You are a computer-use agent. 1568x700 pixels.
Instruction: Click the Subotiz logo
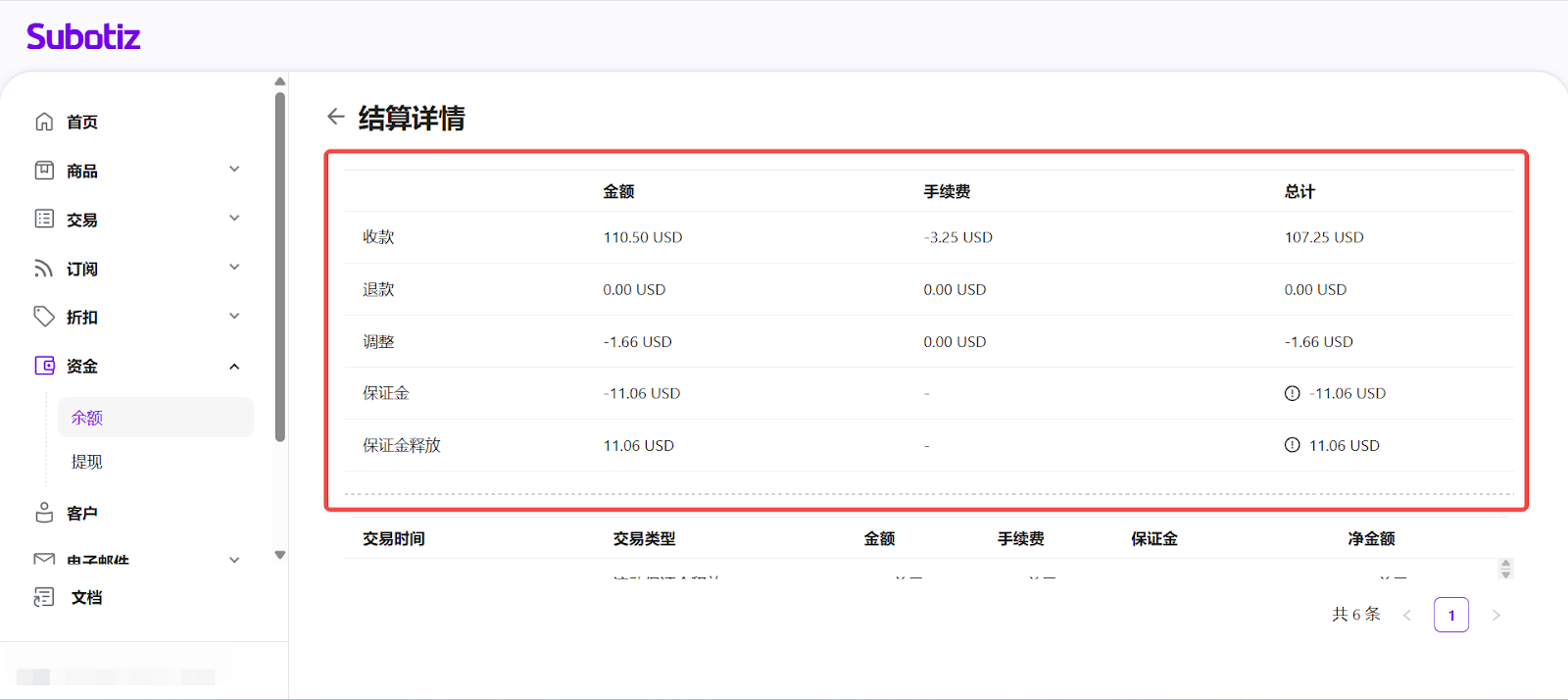pos(83,37)
